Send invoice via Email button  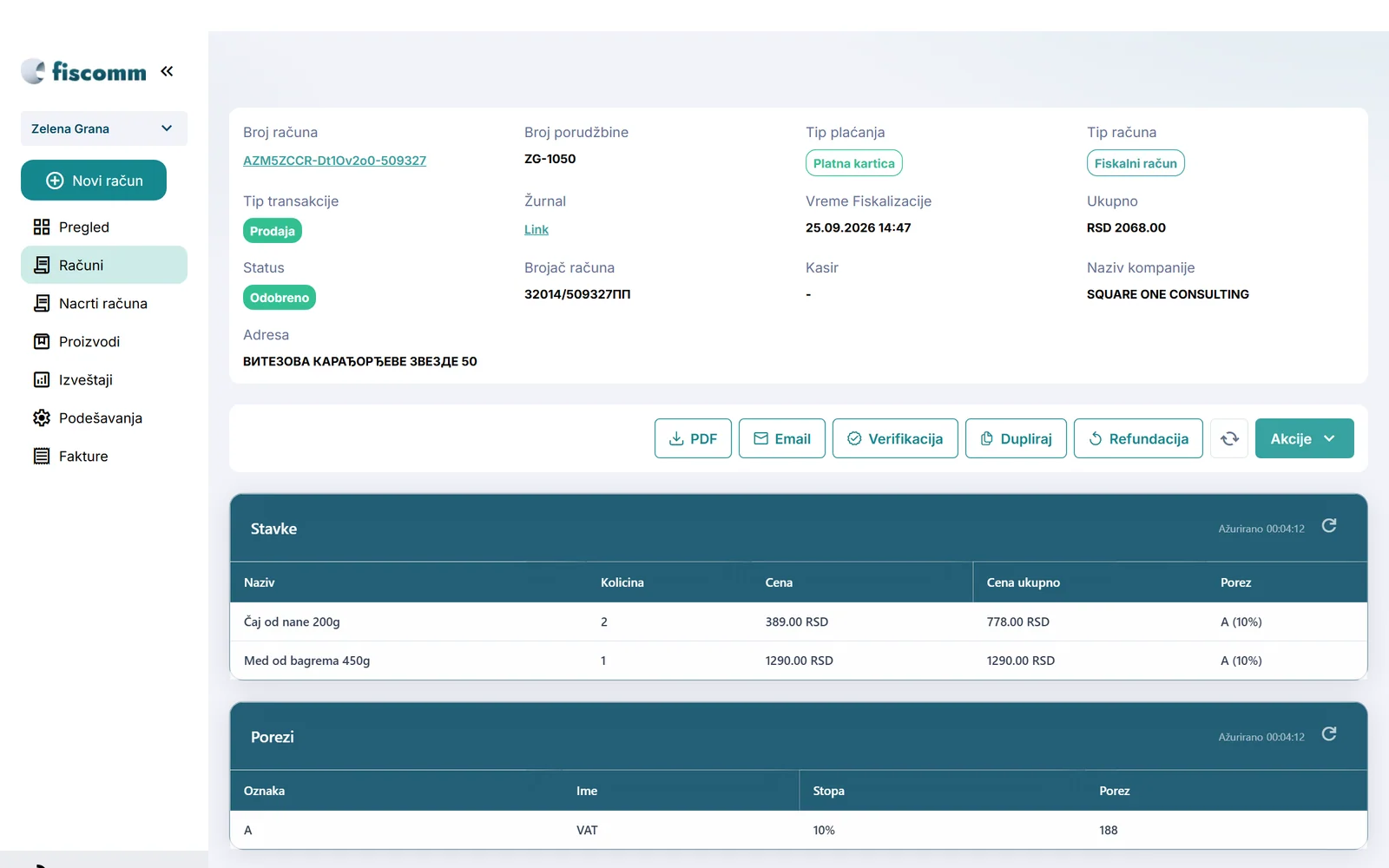pyautogui.click(x=782, y=438)
